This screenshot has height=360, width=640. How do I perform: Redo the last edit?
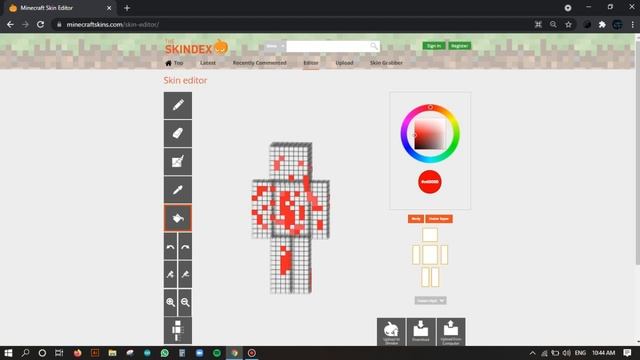pyautogui.click(x=185, y=247)
